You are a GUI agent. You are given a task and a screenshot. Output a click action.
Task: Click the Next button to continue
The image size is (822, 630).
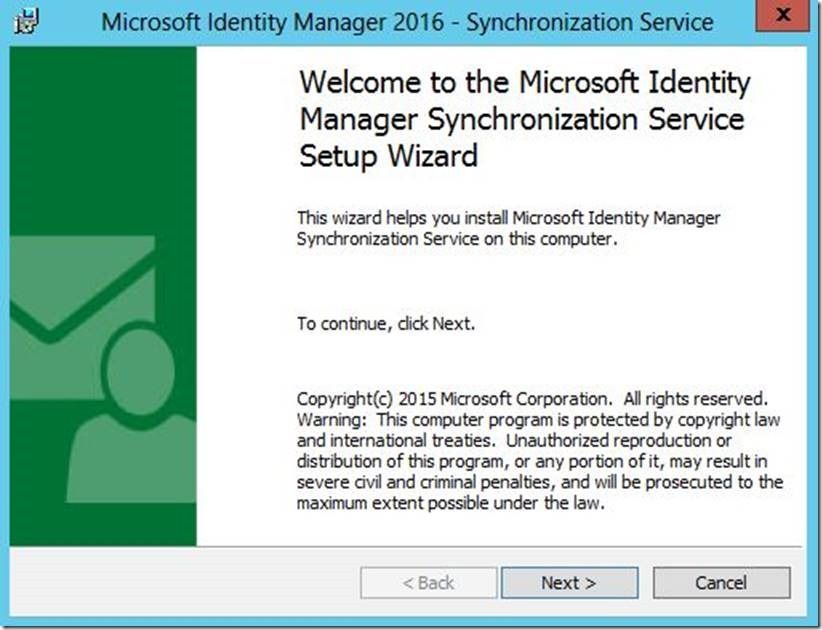[x=569, y=583]
